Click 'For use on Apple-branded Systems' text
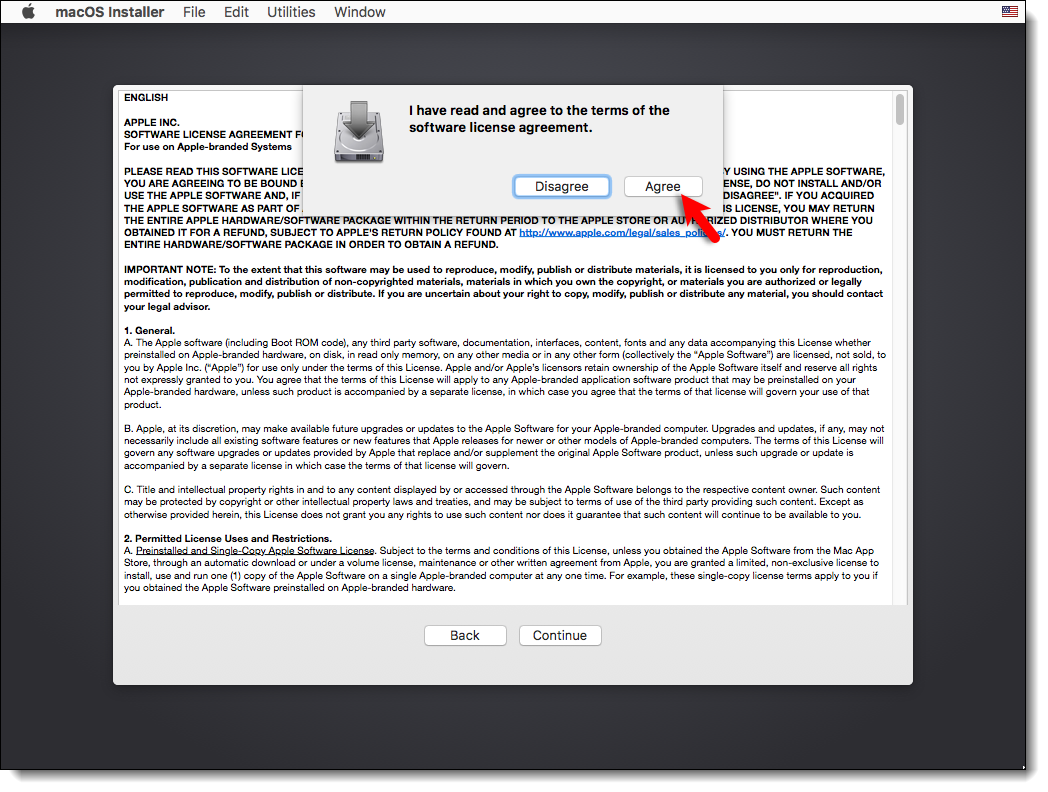Screen dimensions: 1048x792 coord(208,147)
